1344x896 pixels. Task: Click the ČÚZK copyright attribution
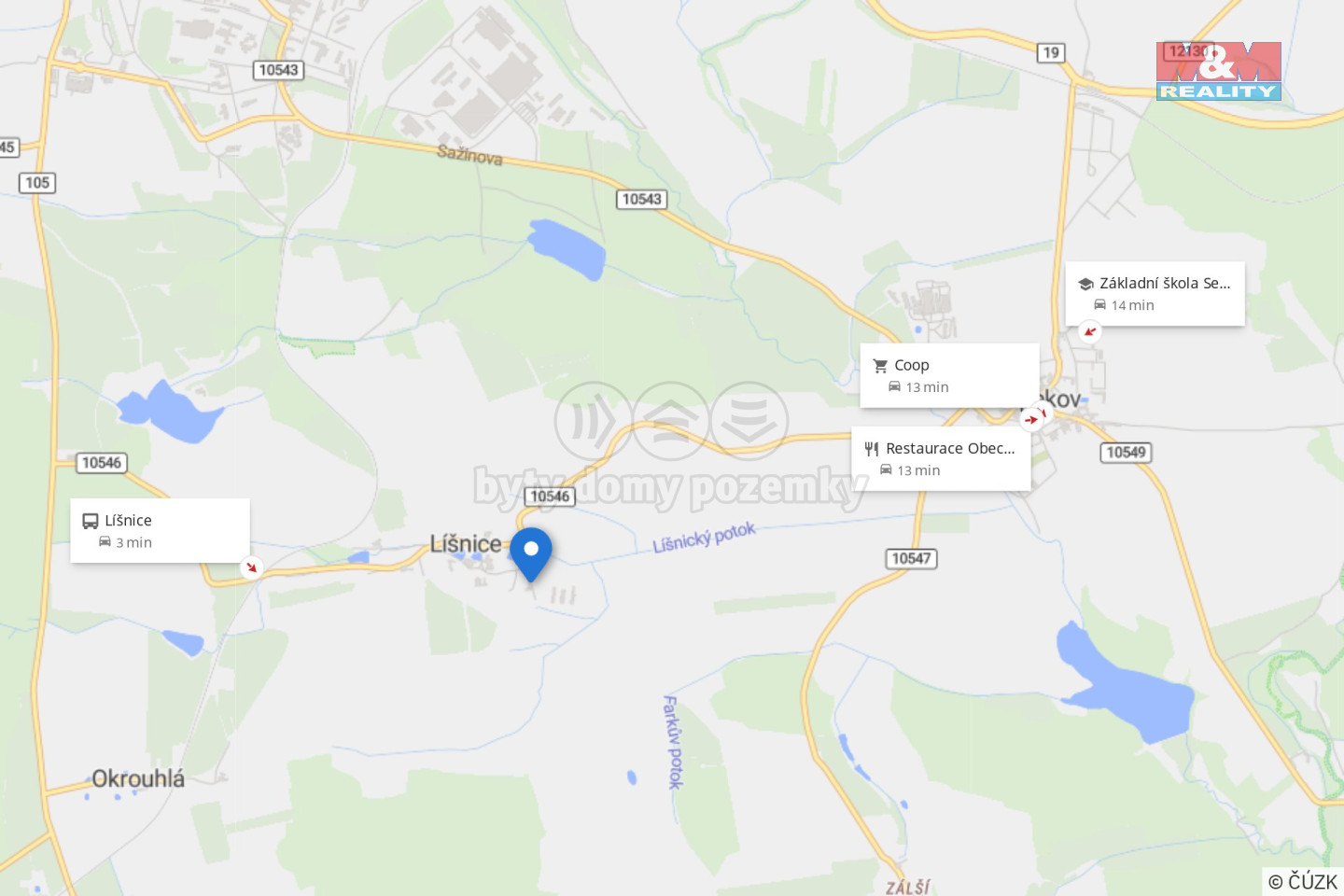click(1303, 881)
